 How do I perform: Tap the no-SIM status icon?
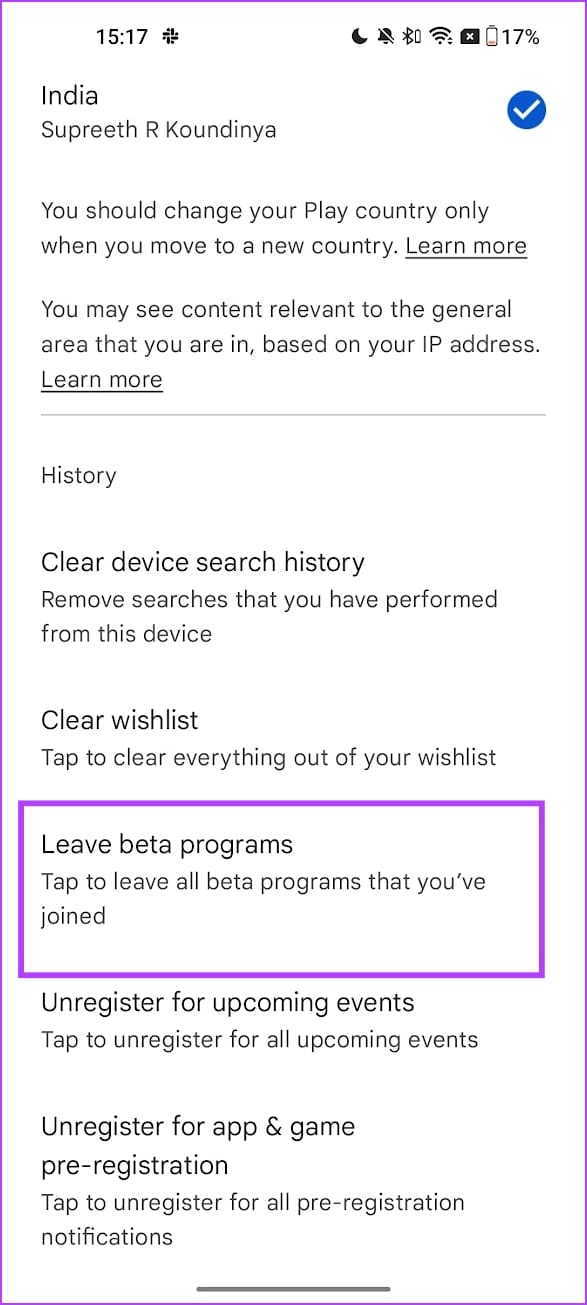[468, 37]
